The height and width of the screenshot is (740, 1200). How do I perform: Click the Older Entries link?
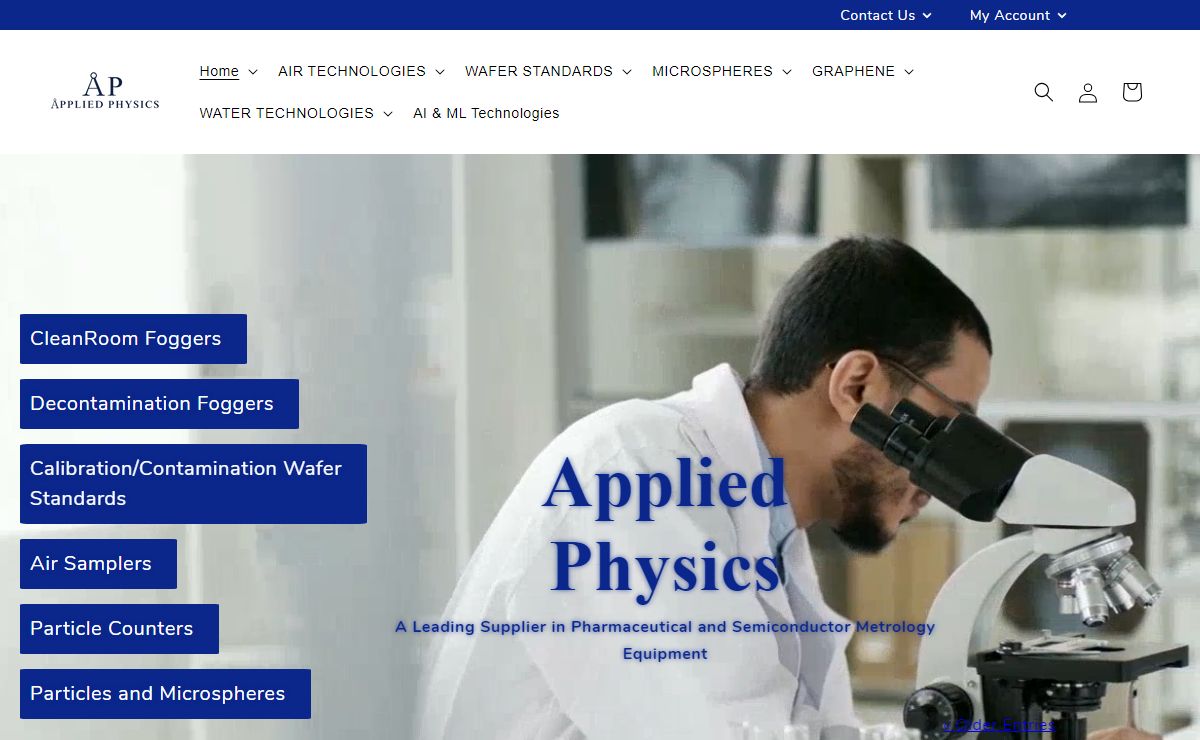(999, 725)
